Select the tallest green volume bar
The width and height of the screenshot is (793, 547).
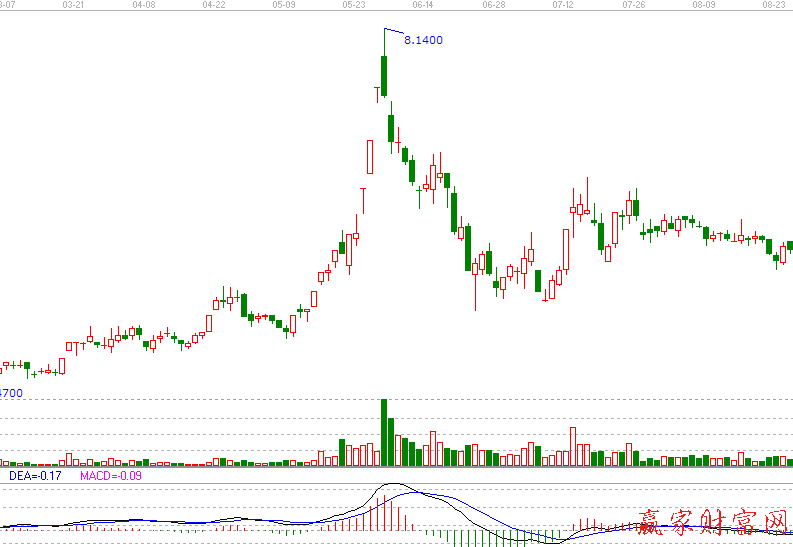383,432
